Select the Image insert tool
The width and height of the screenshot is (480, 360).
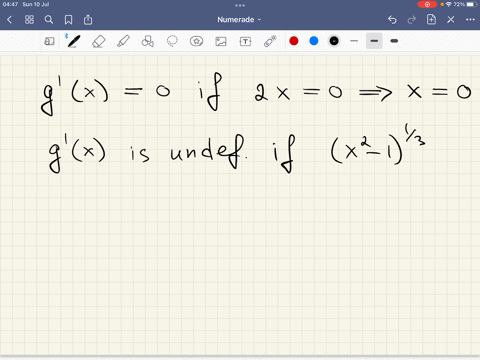click(221, 41)
